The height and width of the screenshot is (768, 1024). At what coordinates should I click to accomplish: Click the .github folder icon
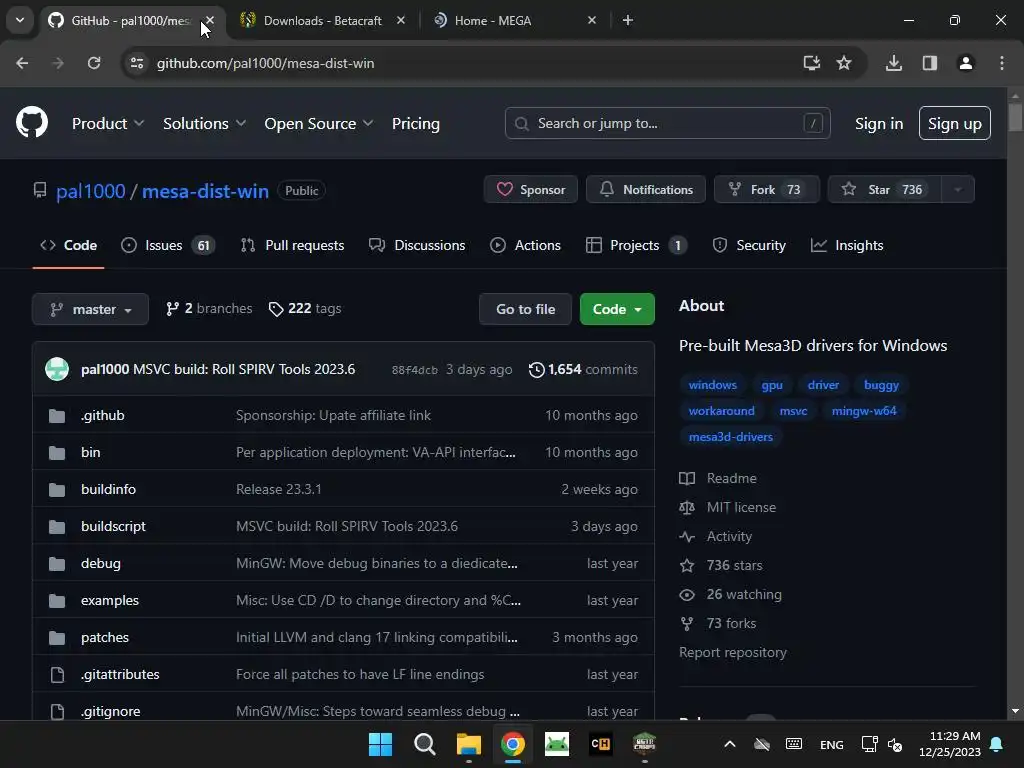click(x=57, y=416)
